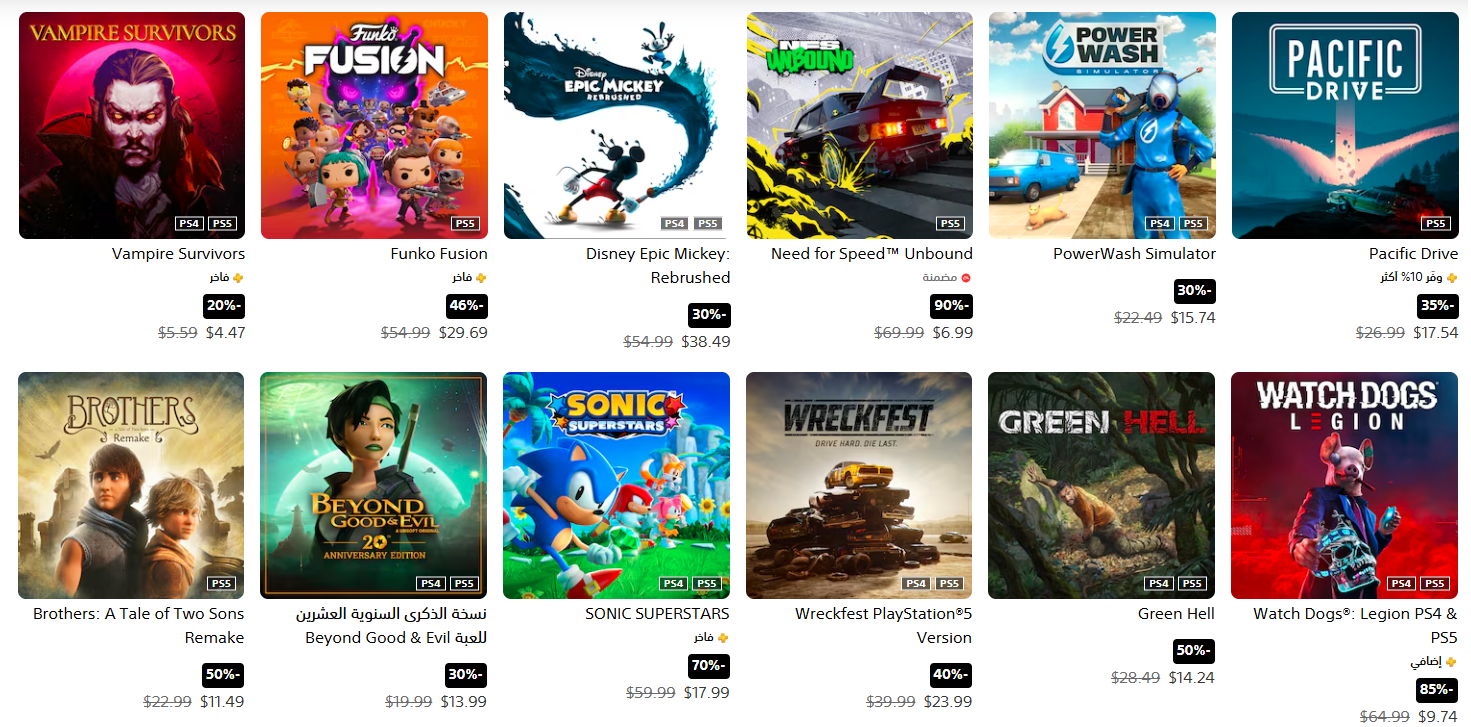
Task: Select the Pacific Drive cover image
Action: [1345, 125]
